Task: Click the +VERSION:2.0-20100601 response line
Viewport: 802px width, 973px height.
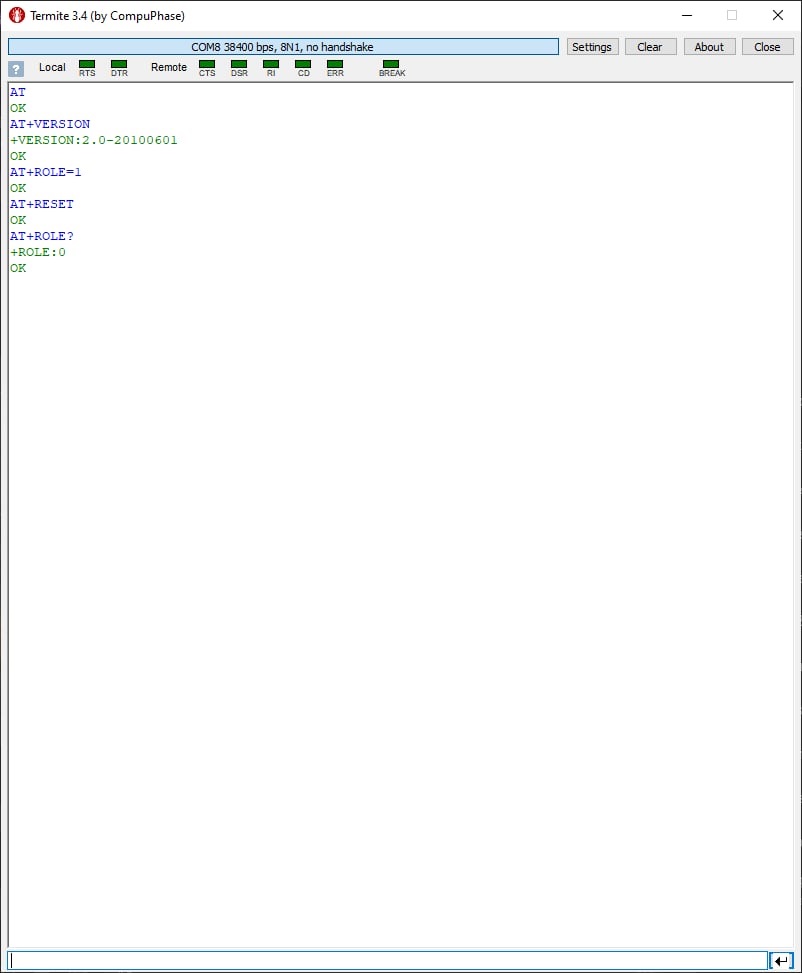Action: pyautogui.click(x=94, y=140)
